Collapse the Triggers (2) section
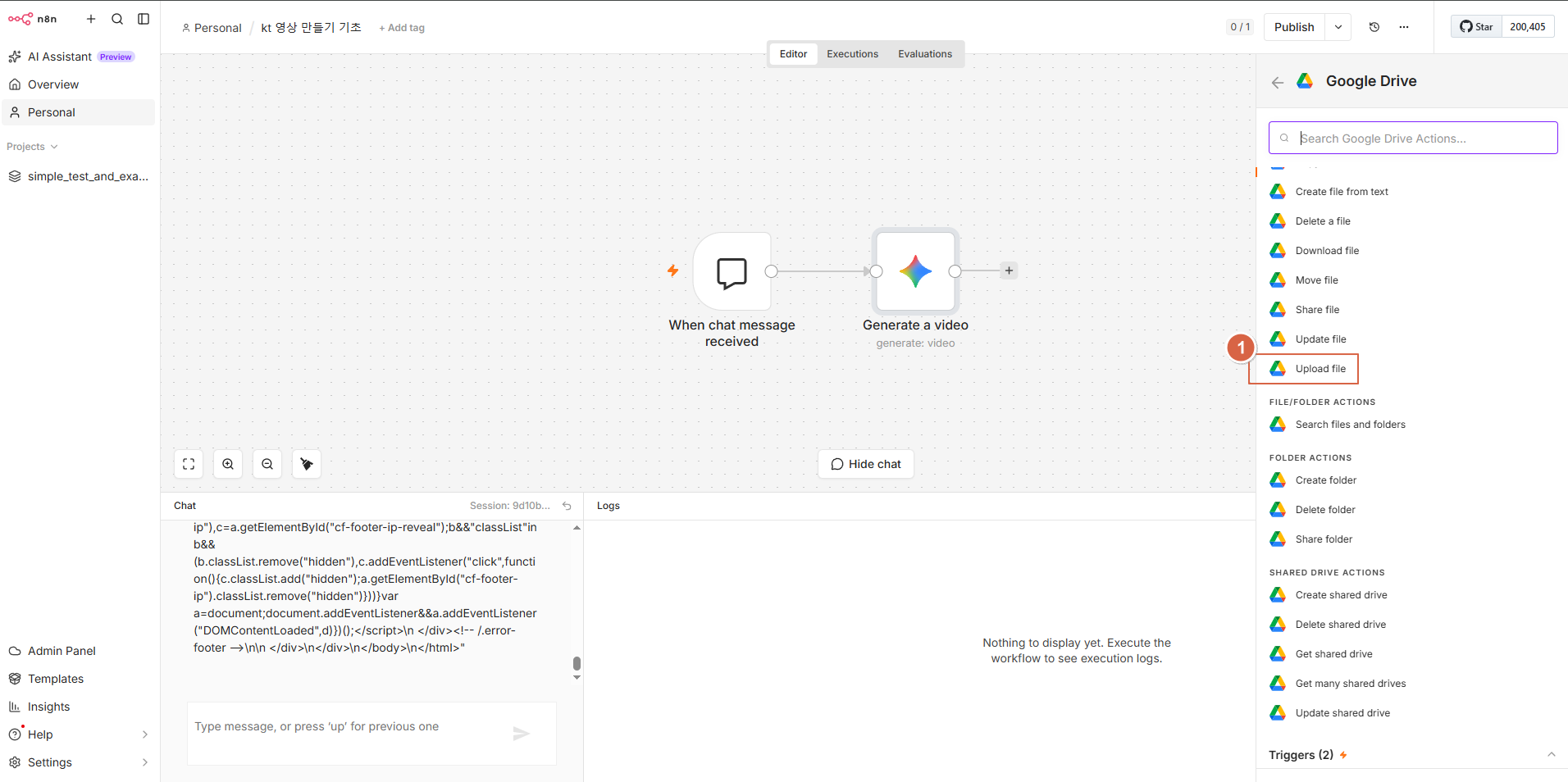This screenshot has width=1568, height=782. coord(1552,755)
